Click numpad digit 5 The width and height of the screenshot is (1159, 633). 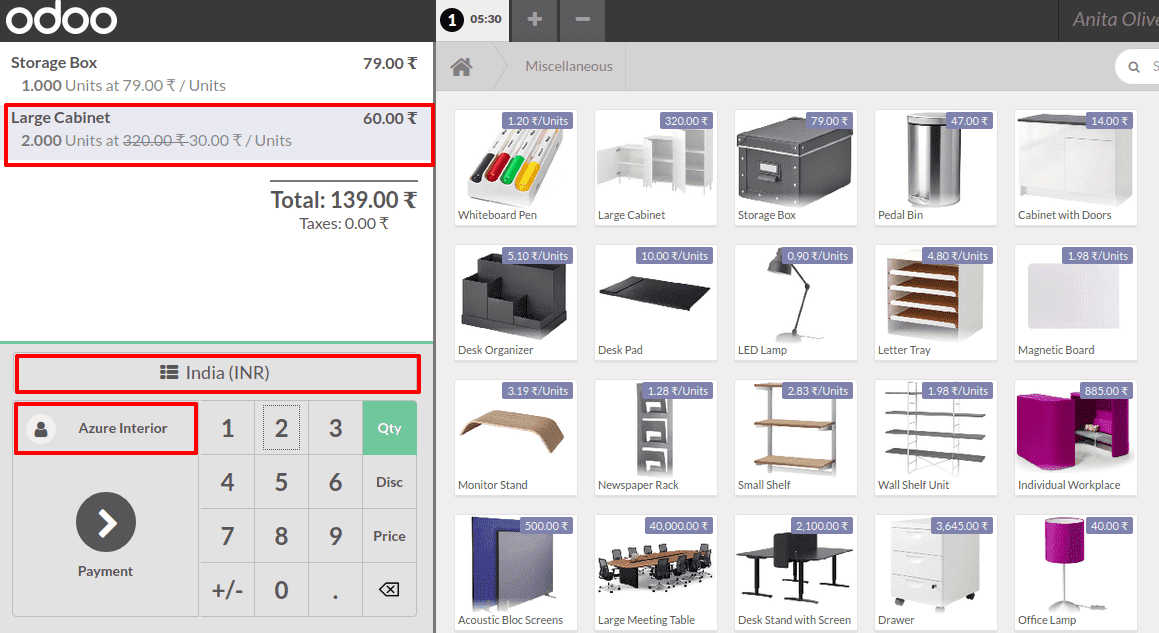(x=282, y=482)
